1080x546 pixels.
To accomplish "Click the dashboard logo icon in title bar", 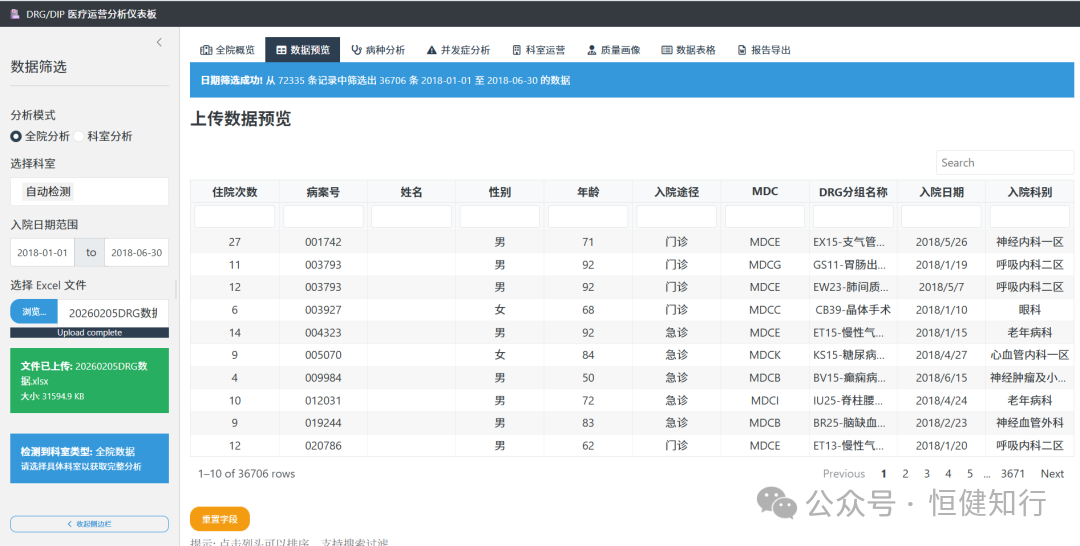I will click(x=14, y=13).
